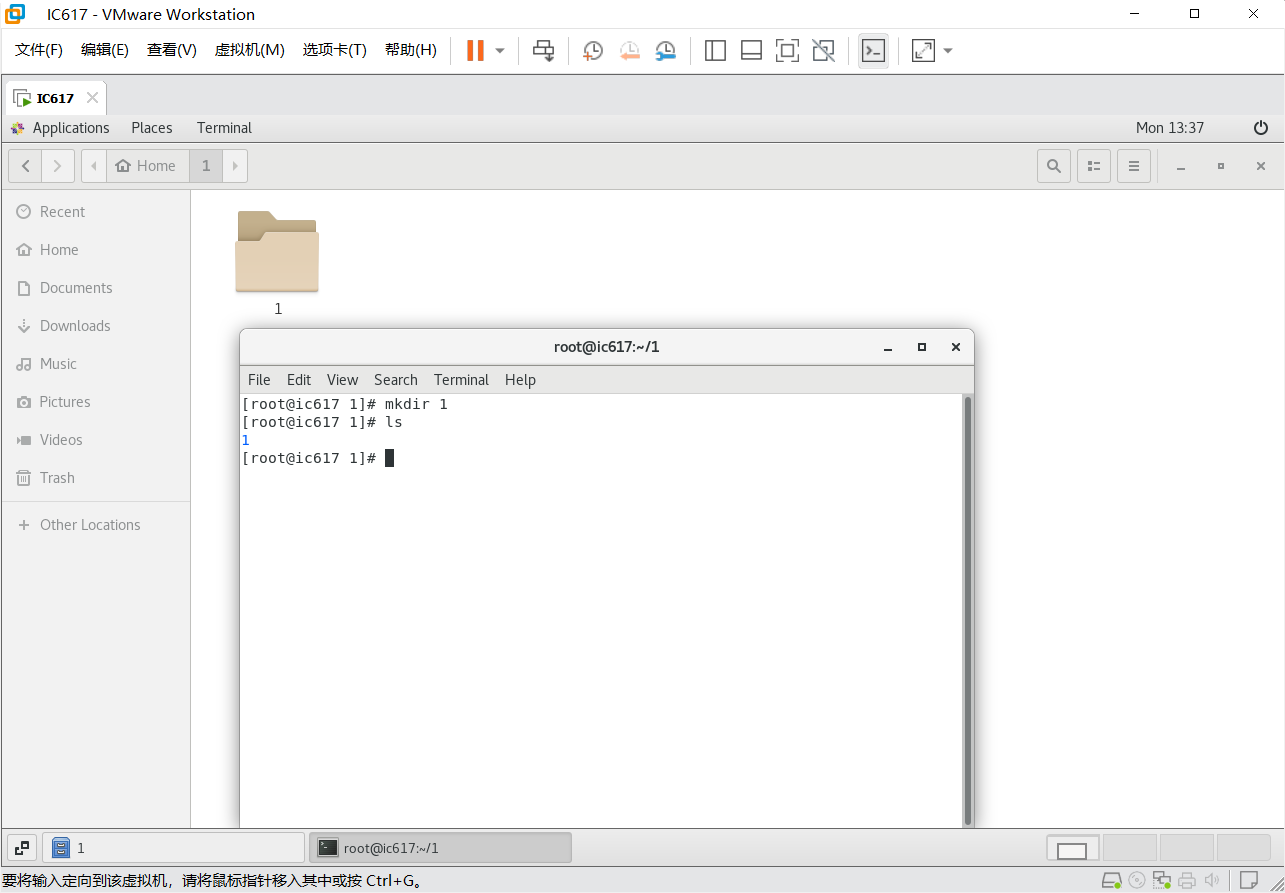The height and width of the screenshot is (893, 1285).
Task: Click the network adapter status icon
Action: click(x=1162, y=881)
